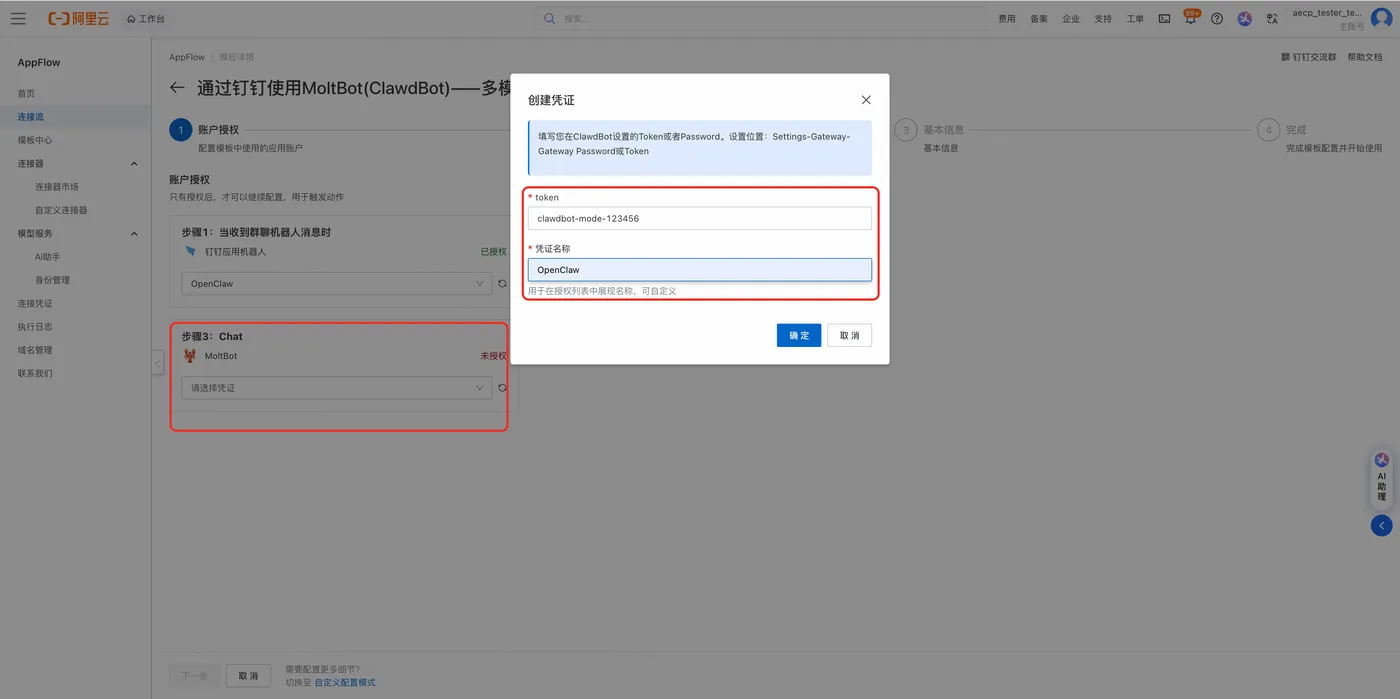Viewport: 1400px width, 699px height.
Task: Open the 工单 menu
Action: (1135, 19)
